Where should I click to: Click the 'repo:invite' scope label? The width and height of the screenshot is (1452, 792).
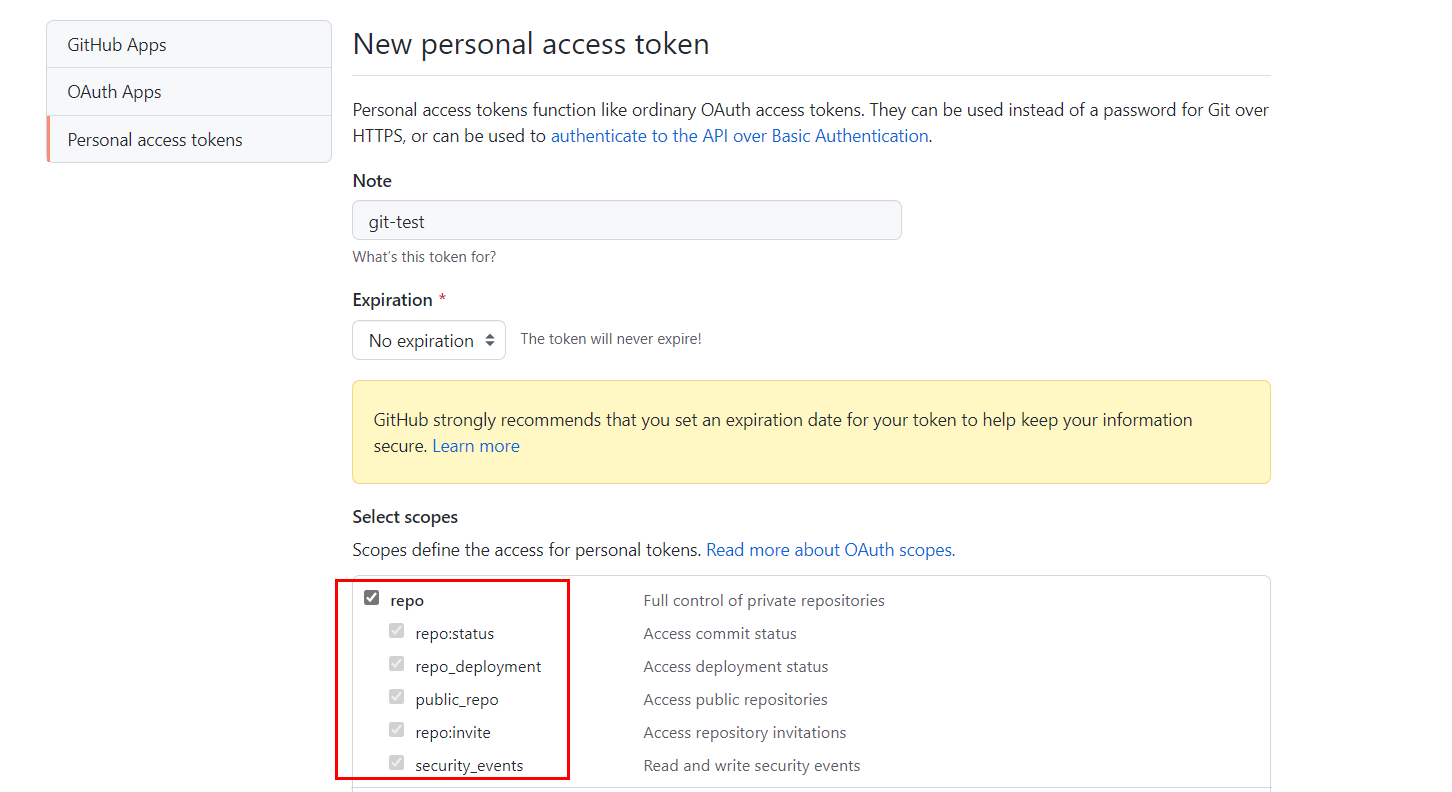pos(453,733)
